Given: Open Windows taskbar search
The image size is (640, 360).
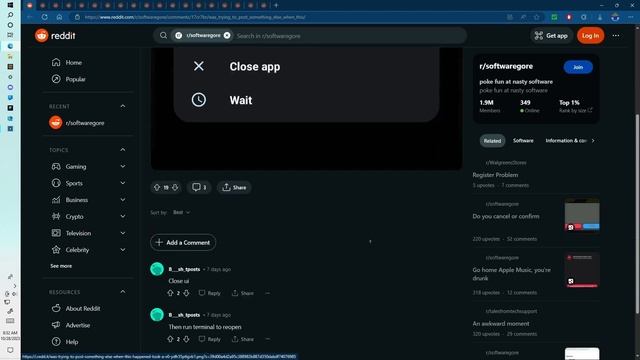Looking at the screenshot, I should pyautogui.click(x=10, y=15).
